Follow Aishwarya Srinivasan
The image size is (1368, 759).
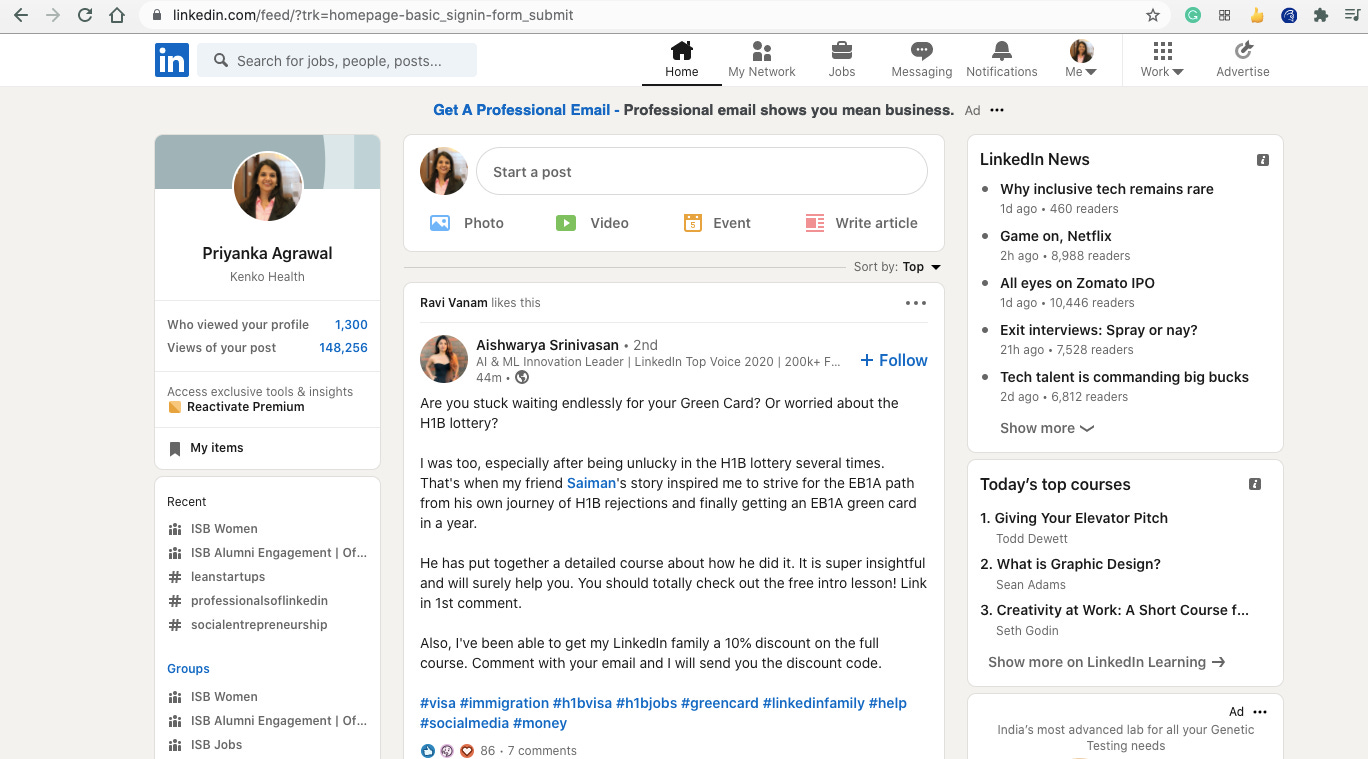coord(894,360)
